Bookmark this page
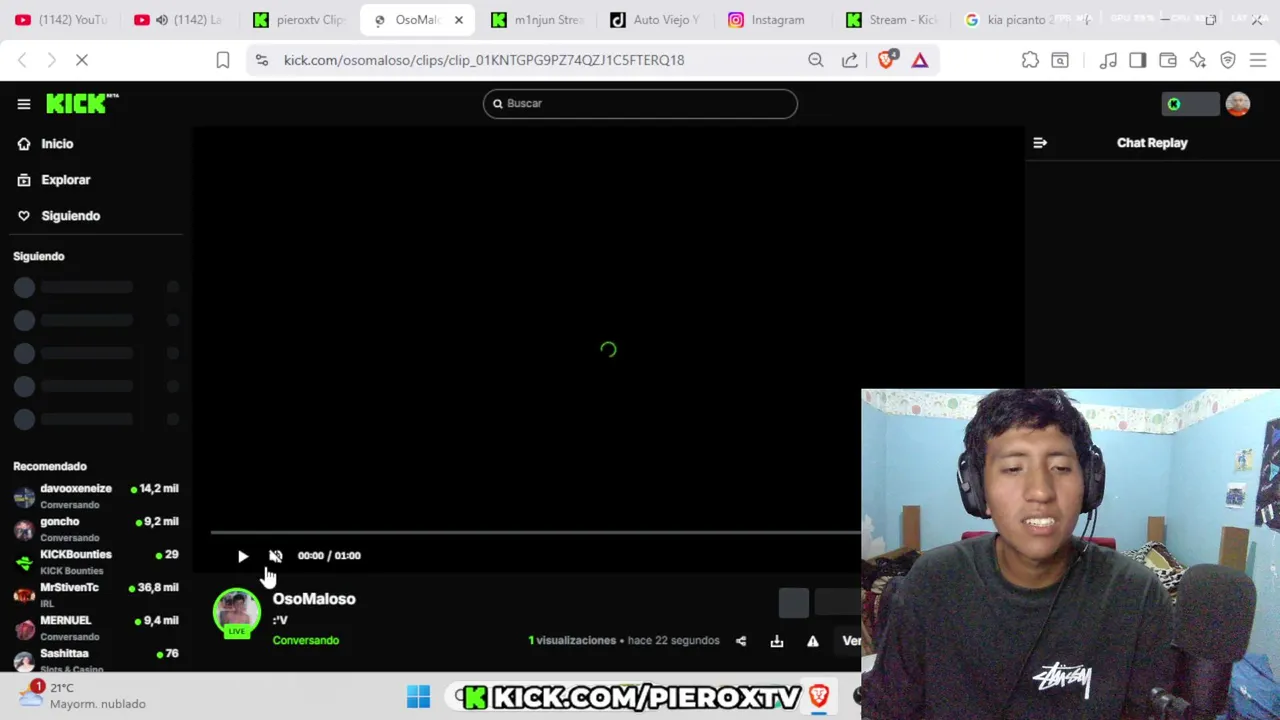The image size is (1280, 720). 223,61
